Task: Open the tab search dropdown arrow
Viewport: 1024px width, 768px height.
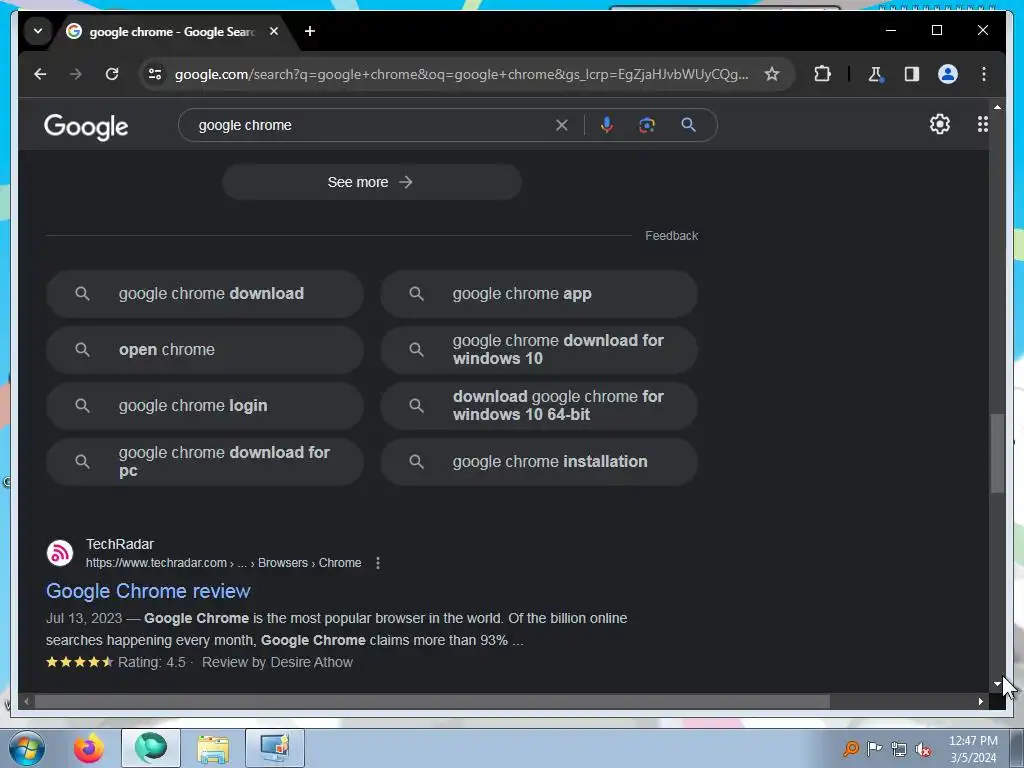Action: coord(38,31)
